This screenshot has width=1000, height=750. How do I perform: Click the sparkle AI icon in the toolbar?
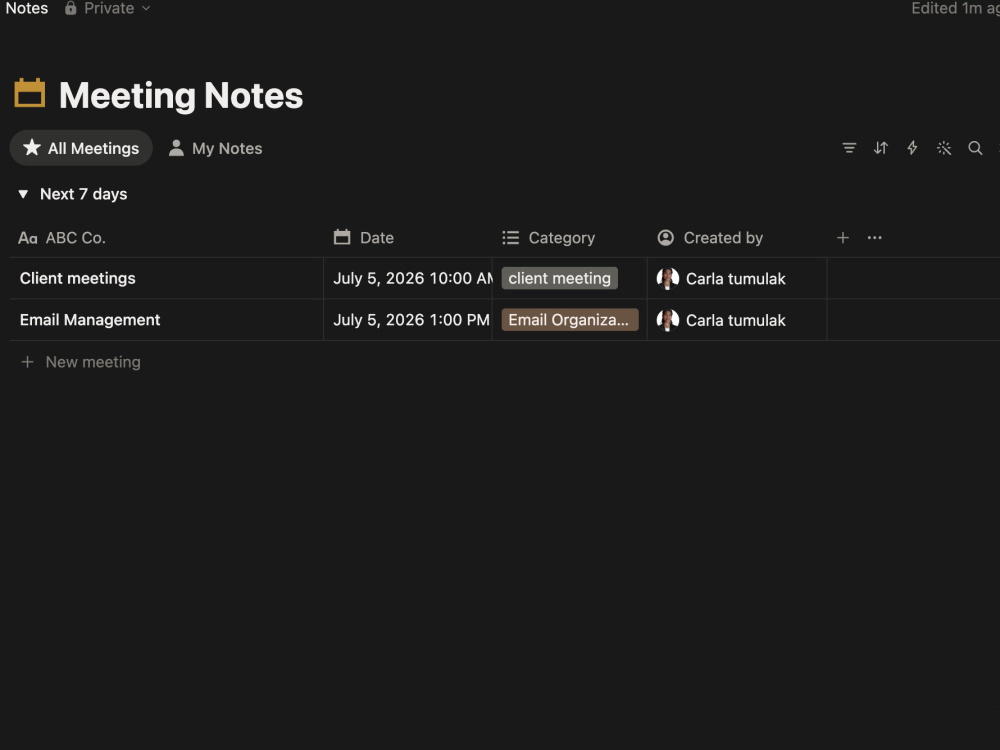pos(944,148)
